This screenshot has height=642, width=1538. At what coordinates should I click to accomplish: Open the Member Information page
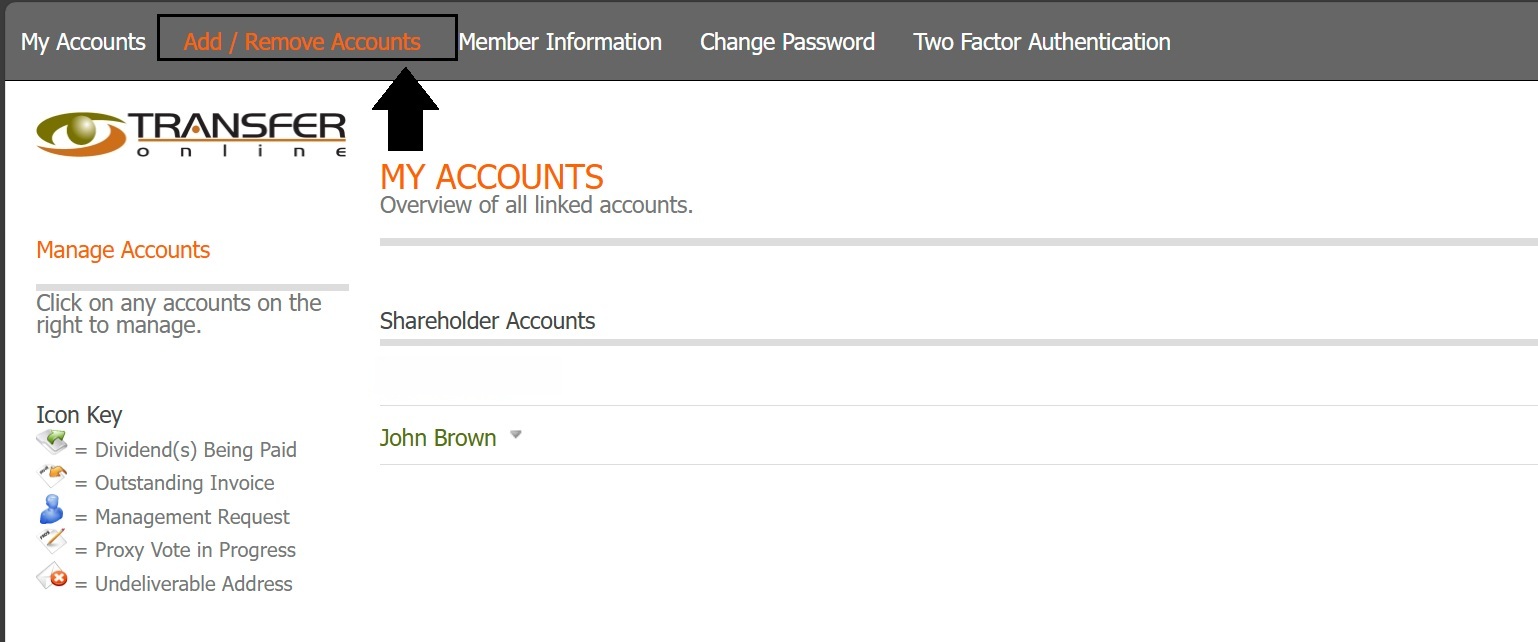click(x=560, y=42)
